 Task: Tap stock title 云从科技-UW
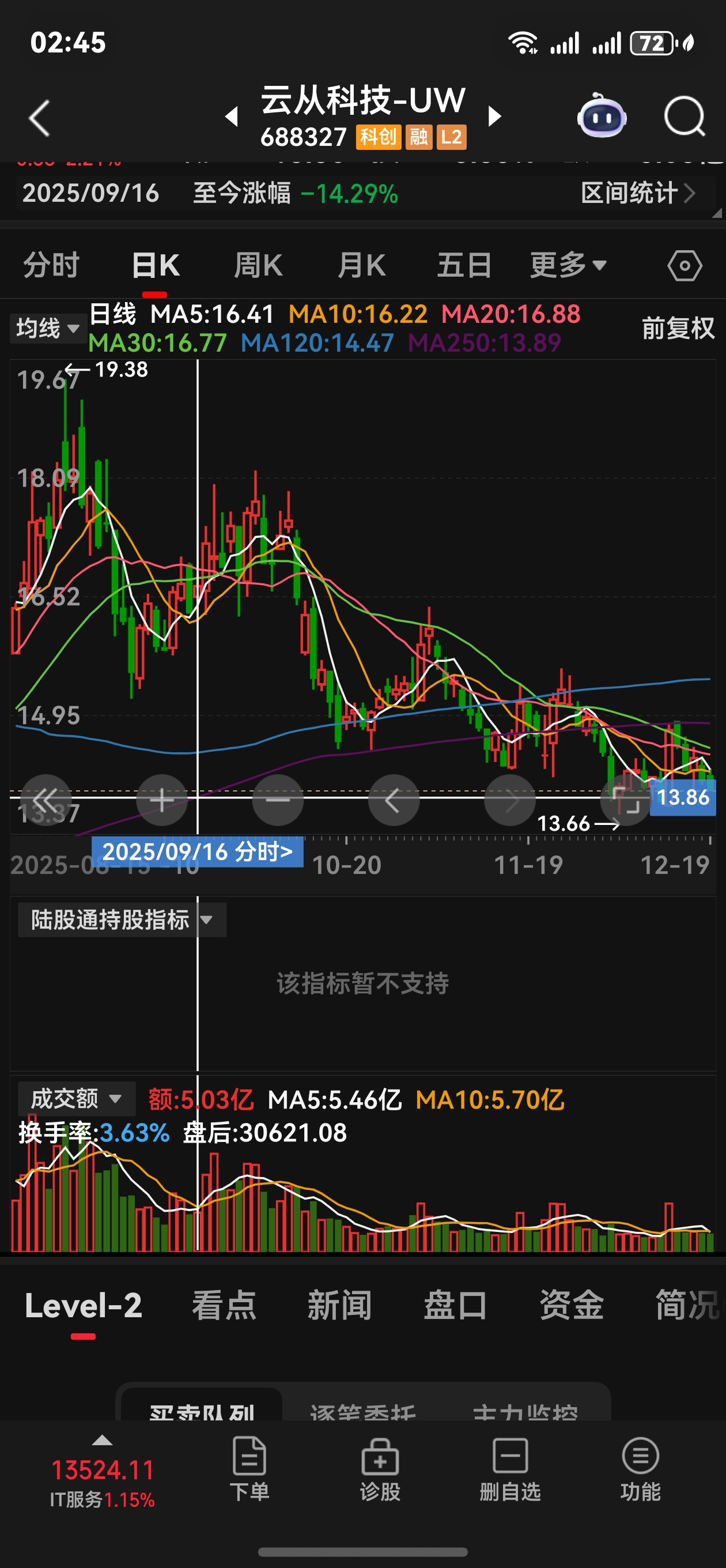(x=364, y=100)
